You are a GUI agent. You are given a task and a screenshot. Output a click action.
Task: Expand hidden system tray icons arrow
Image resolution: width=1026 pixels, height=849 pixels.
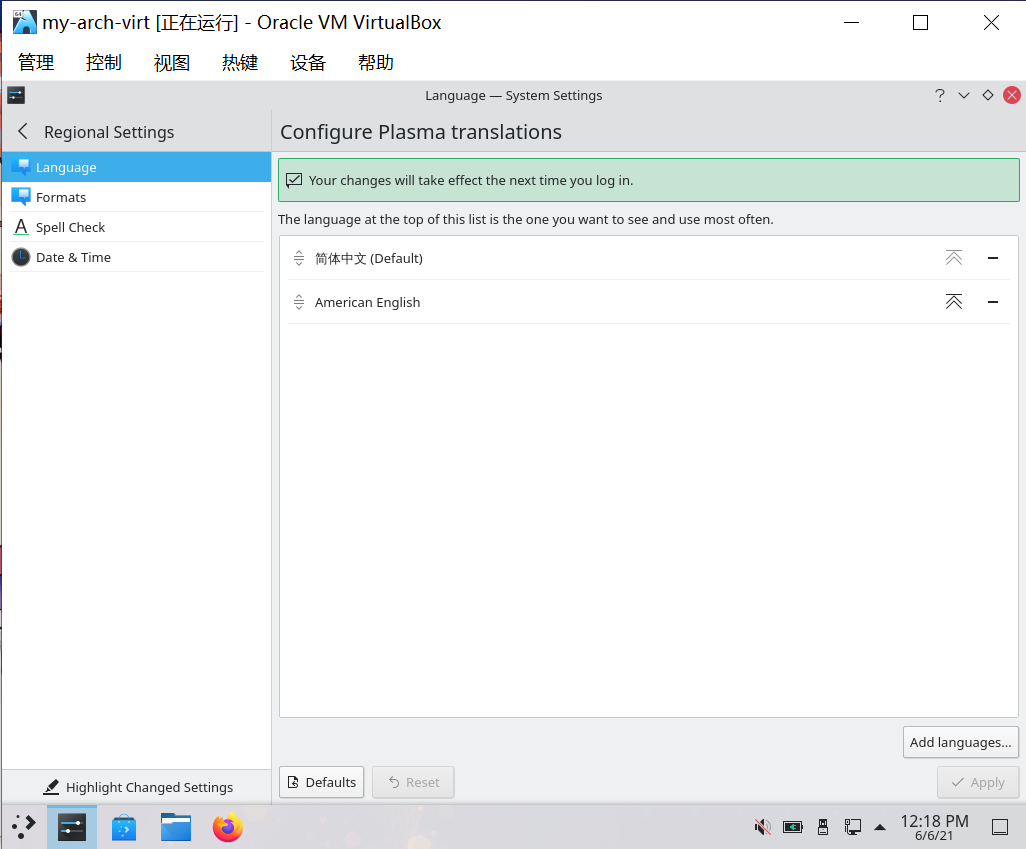[x=880, y=827]
